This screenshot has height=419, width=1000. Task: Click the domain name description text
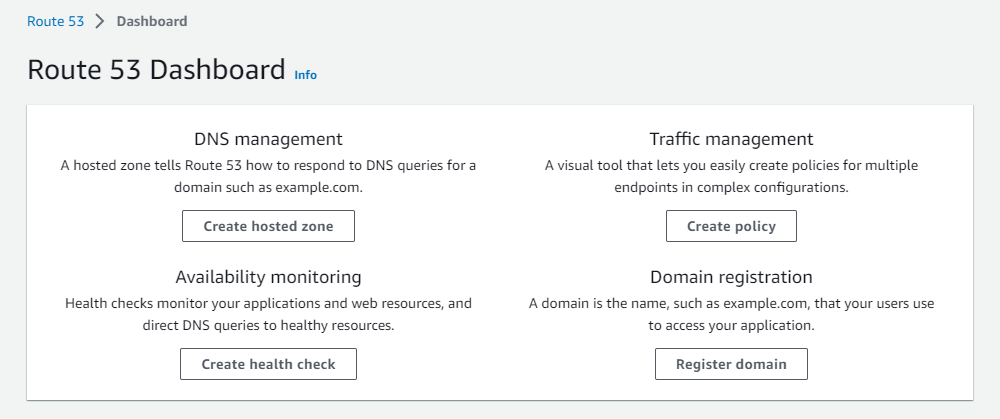click(732, 314)
